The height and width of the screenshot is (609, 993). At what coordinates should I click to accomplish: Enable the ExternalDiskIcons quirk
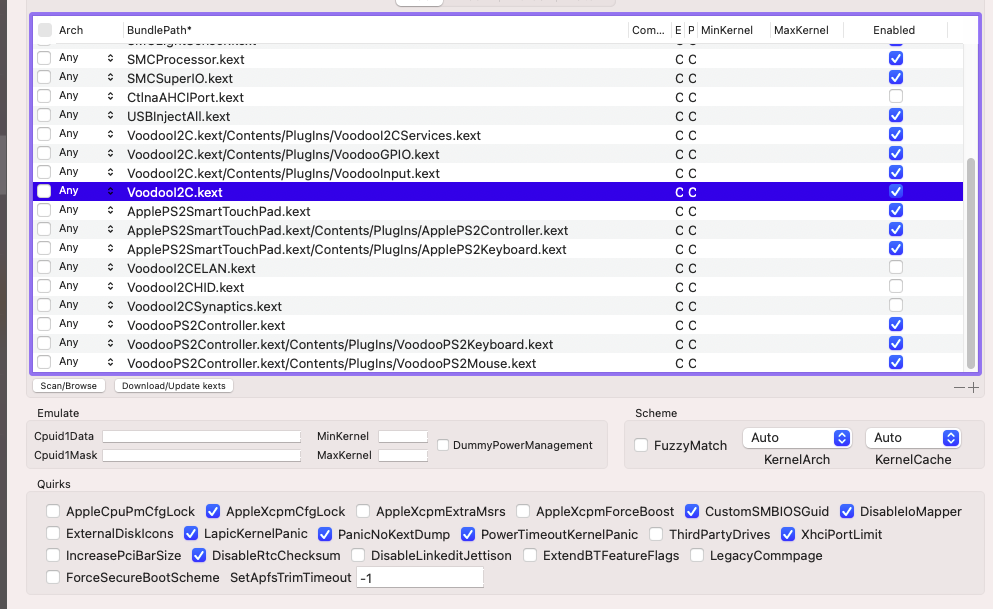[x=52, y=533]
